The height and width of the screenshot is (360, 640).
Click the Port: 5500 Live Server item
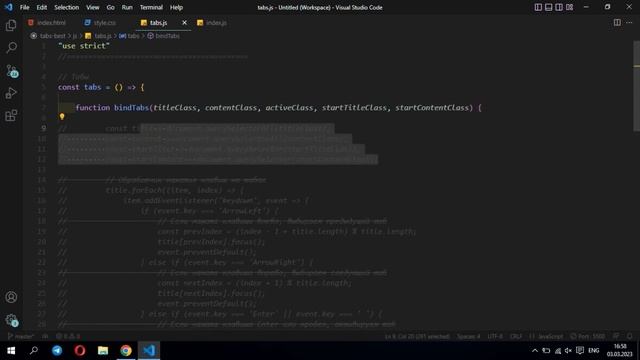pyautogui.click(x=587, y=336)
